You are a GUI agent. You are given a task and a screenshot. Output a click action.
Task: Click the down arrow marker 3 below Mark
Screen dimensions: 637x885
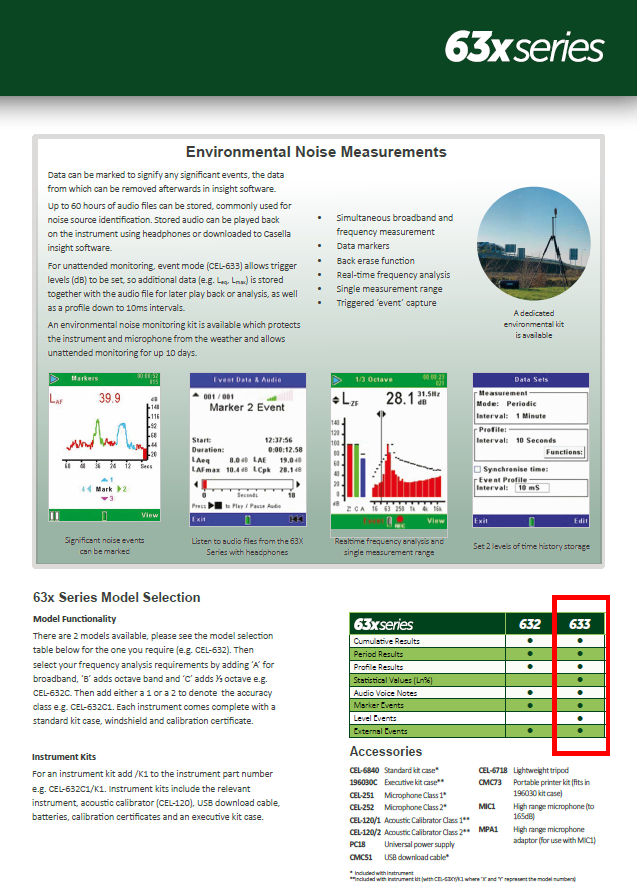tap(106, 498)
